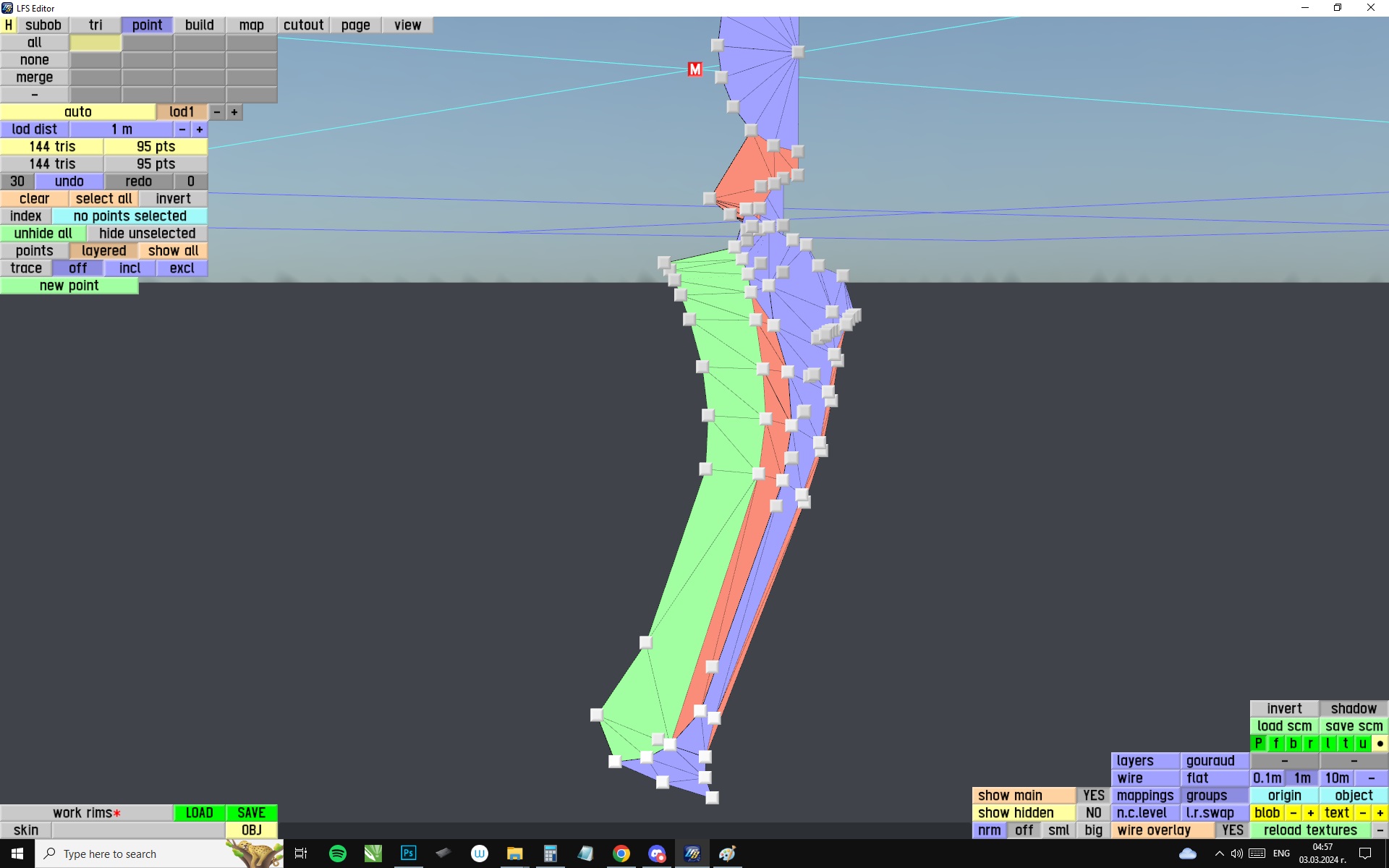Click the green SAVE button
Screen dimensions: 1389x868
tap(251, 813)
